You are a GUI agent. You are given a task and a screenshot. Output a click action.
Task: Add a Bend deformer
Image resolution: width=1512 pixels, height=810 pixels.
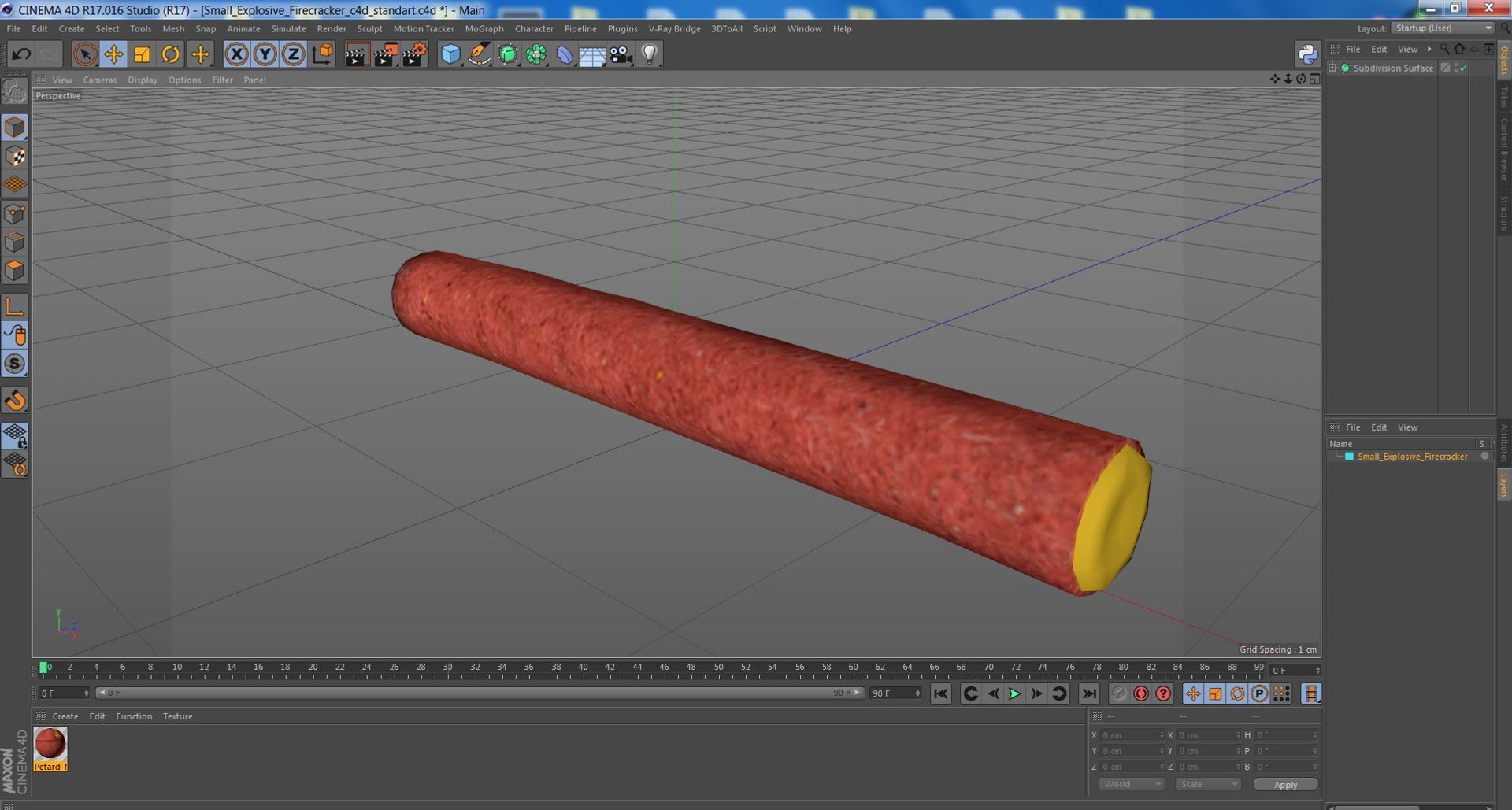pos(565,54)
